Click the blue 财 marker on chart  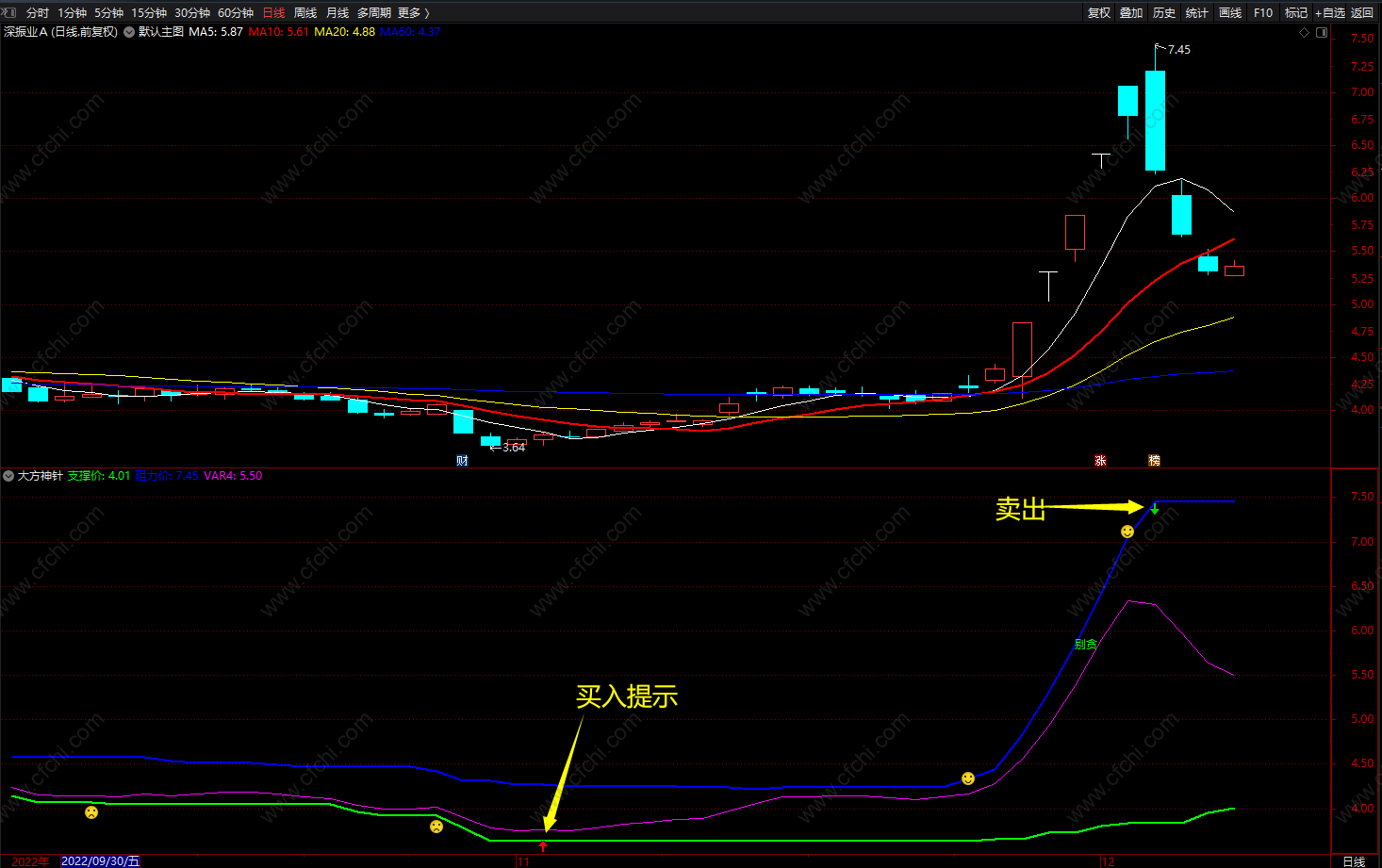pyautogui.click(x=462, y=461)
